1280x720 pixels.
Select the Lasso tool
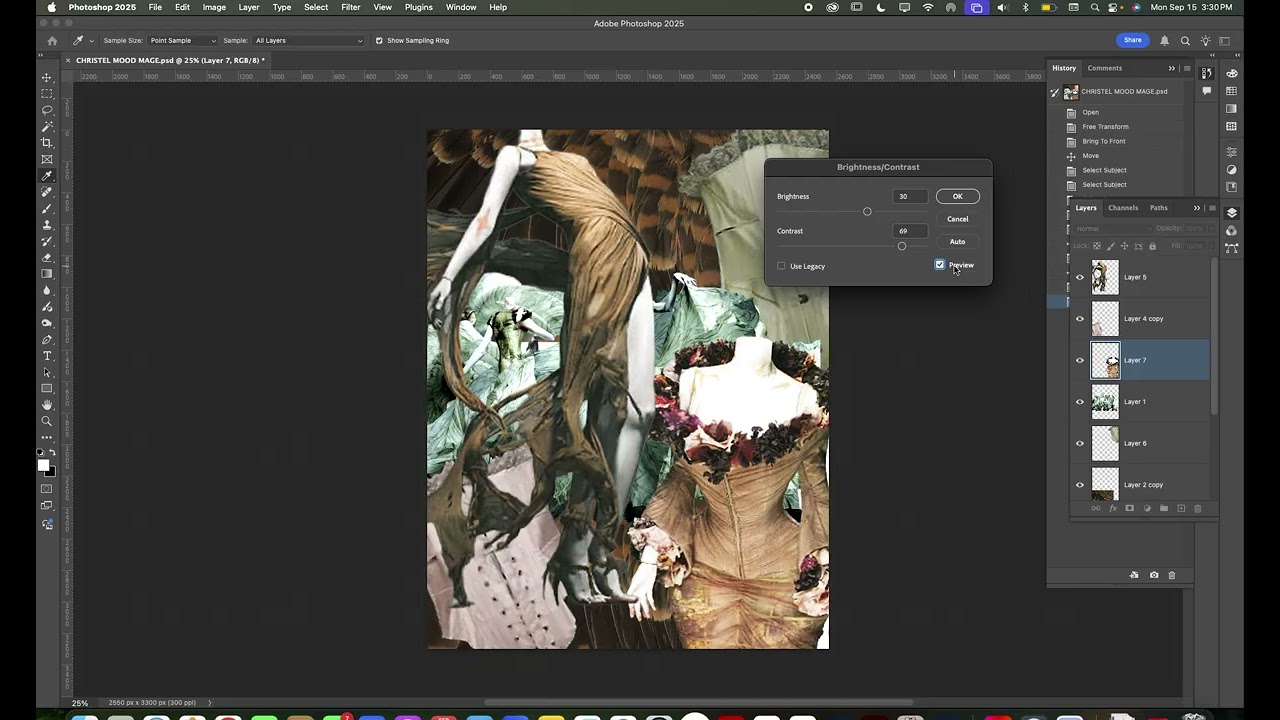[46, 109]
